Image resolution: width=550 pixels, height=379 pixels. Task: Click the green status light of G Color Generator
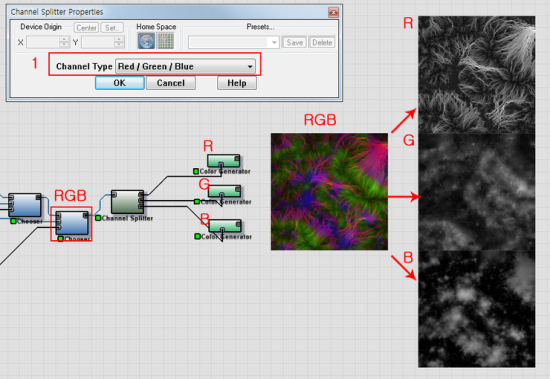pyautogui.click(x=197, y=201)
